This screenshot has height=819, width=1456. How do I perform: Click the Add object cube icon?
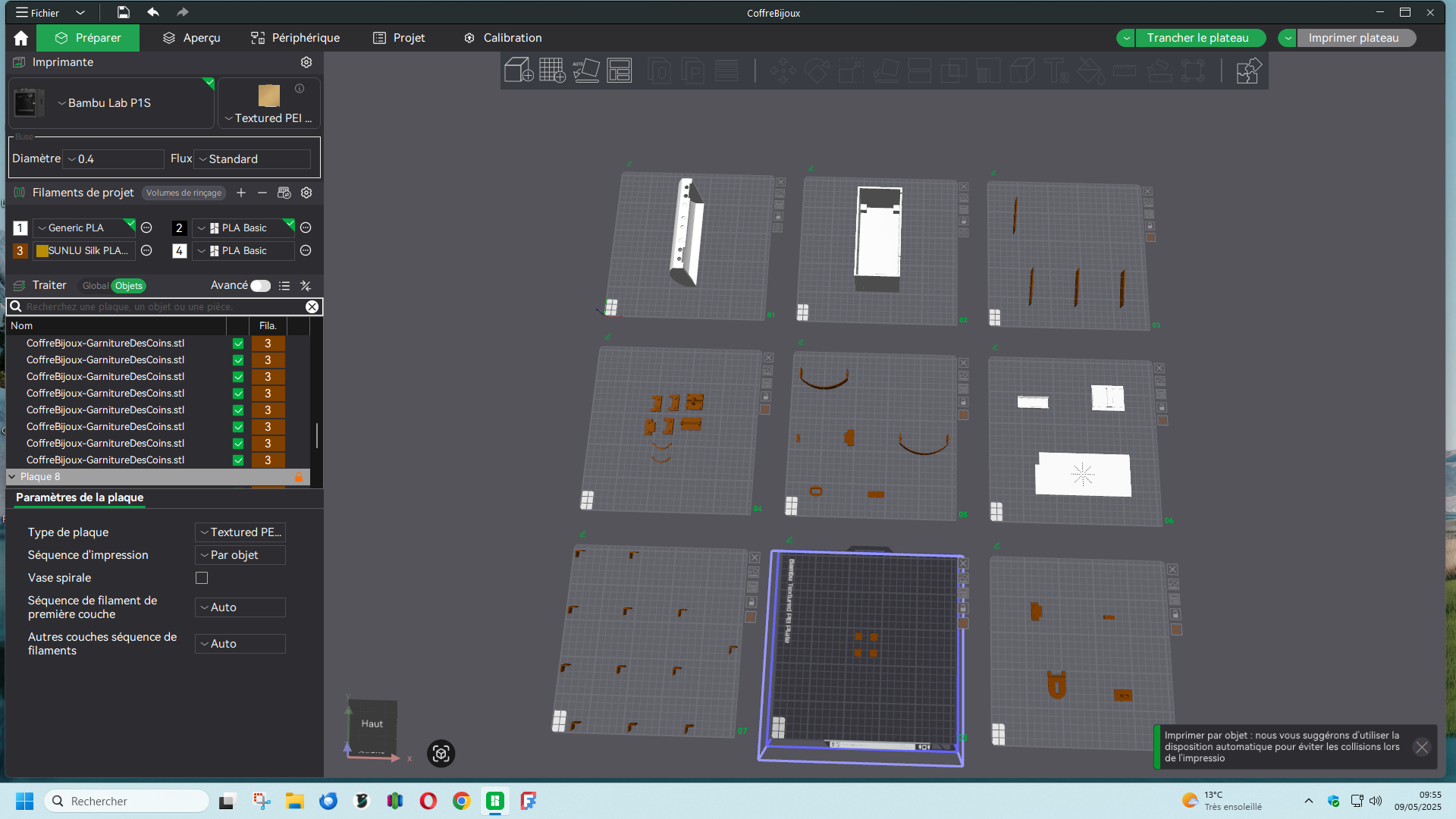(x=519, y=71)
